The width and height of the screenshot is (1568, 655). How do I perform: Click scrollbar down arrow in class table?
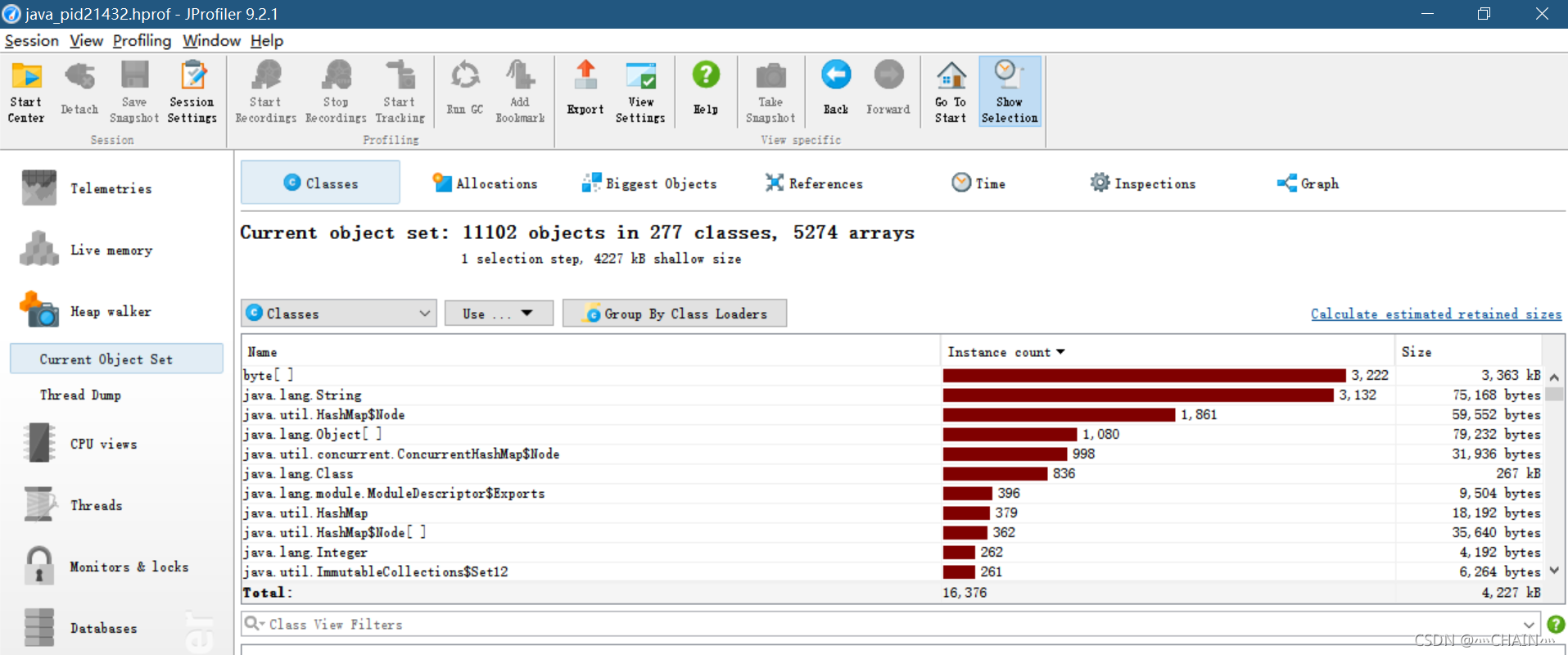tap(1554, 571)
